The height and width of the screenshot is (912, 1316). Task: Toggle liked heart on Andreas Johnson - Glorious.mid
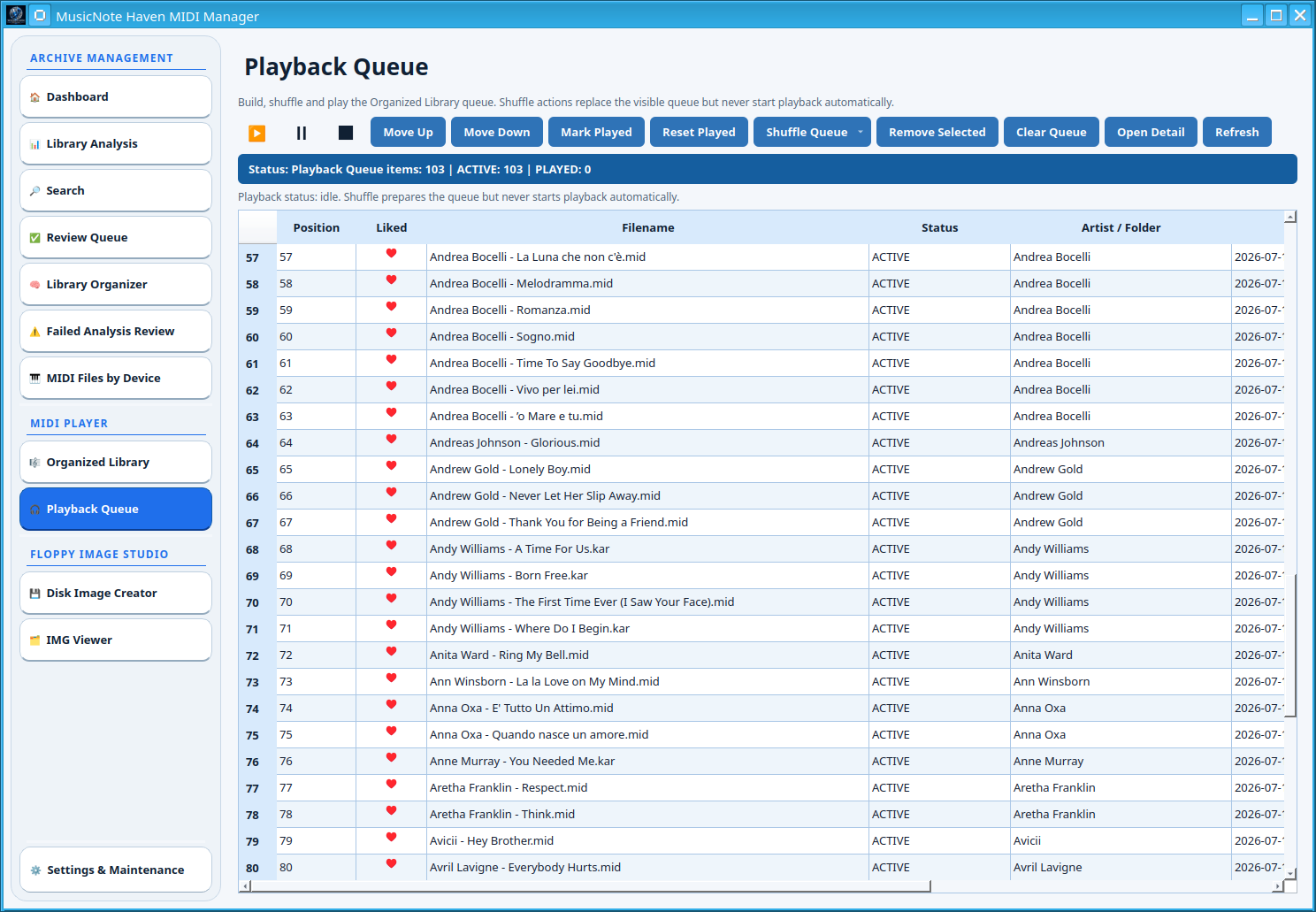pos(391,440)
